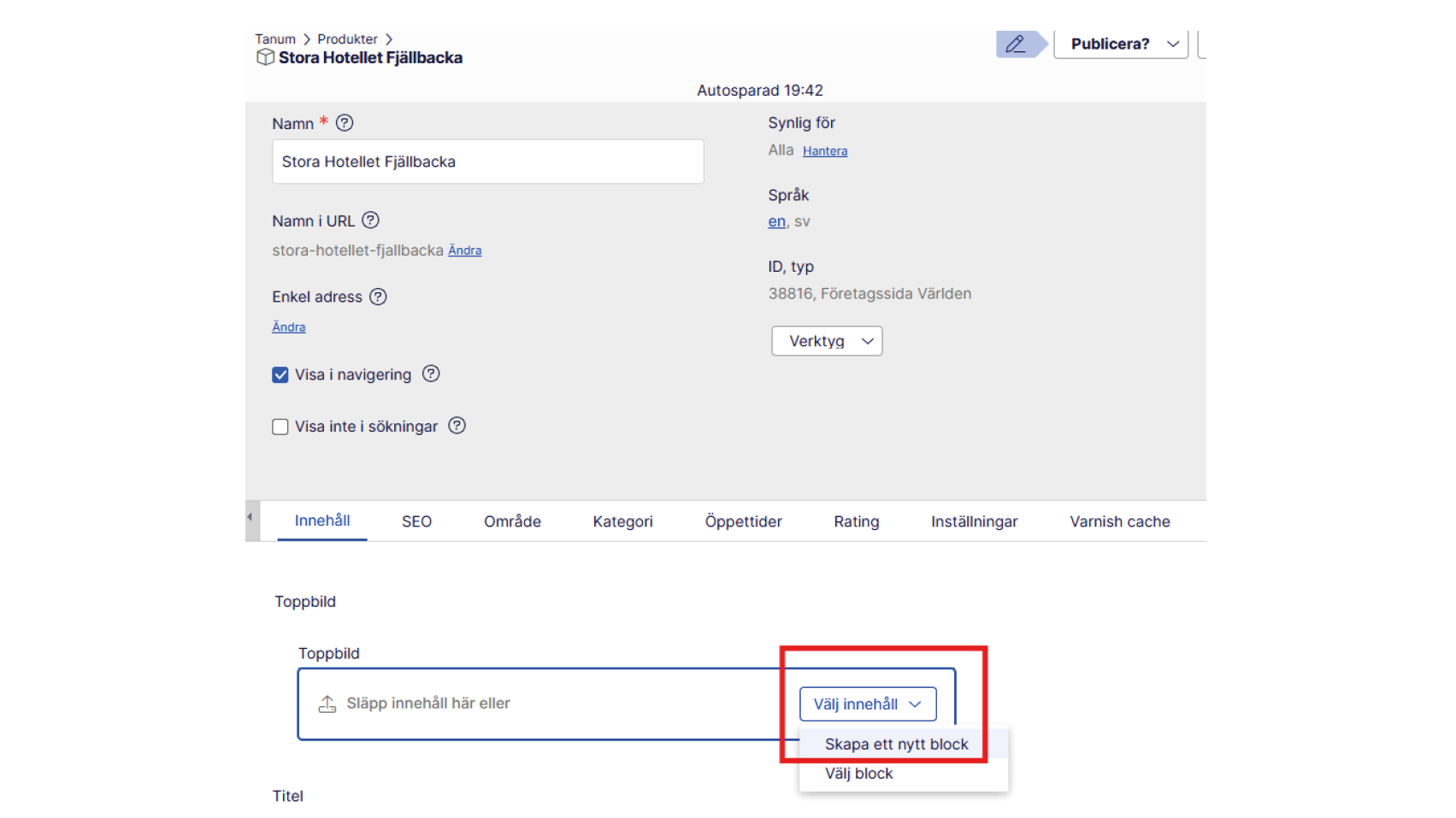Click the product box icon by page title
The height and width of the screenshot is (818, 1456).
point(265,57)
